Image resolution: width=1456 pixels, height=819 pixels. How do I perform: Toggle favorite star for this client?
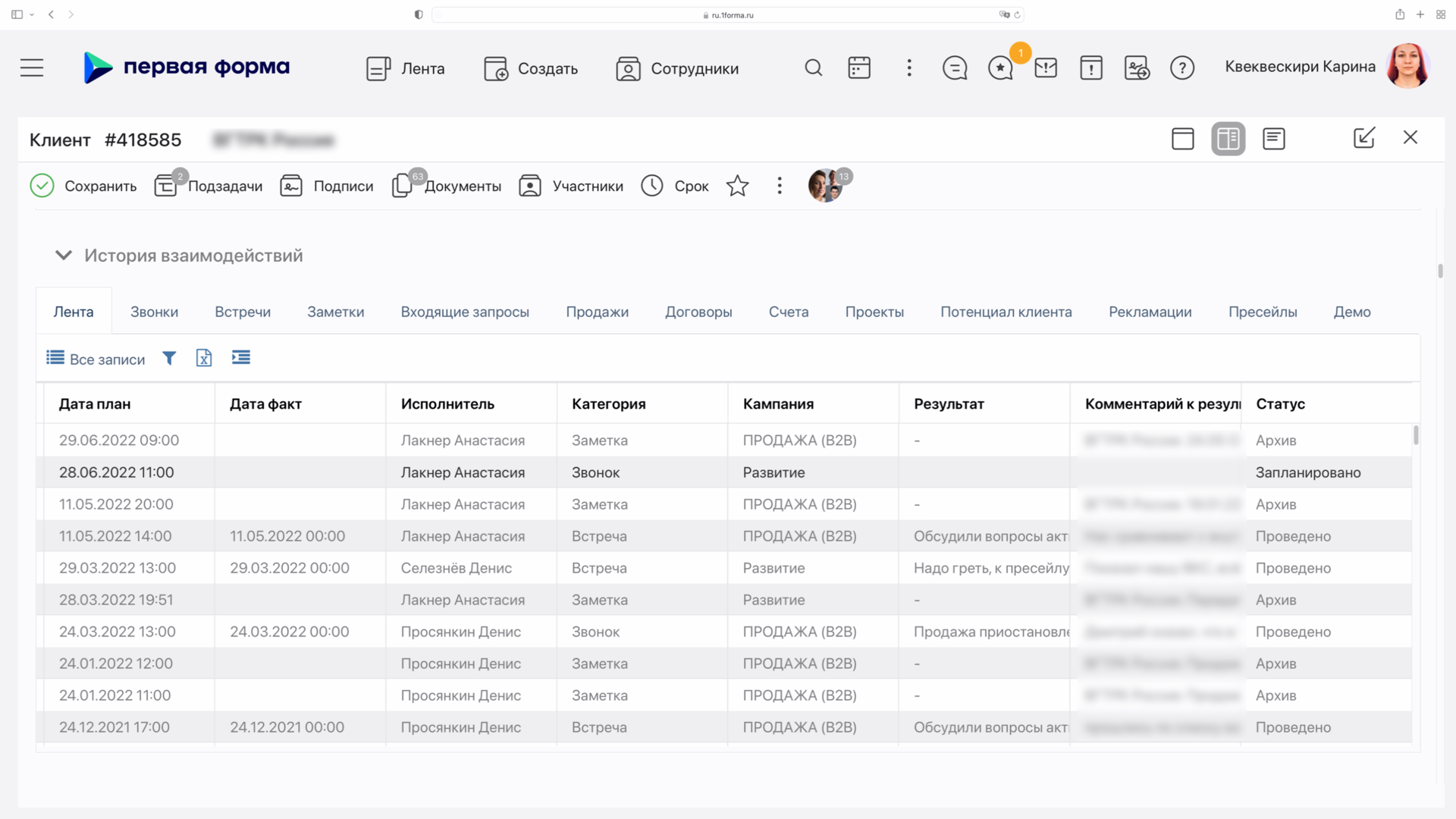pyautogui.click(x=737, y=186)
